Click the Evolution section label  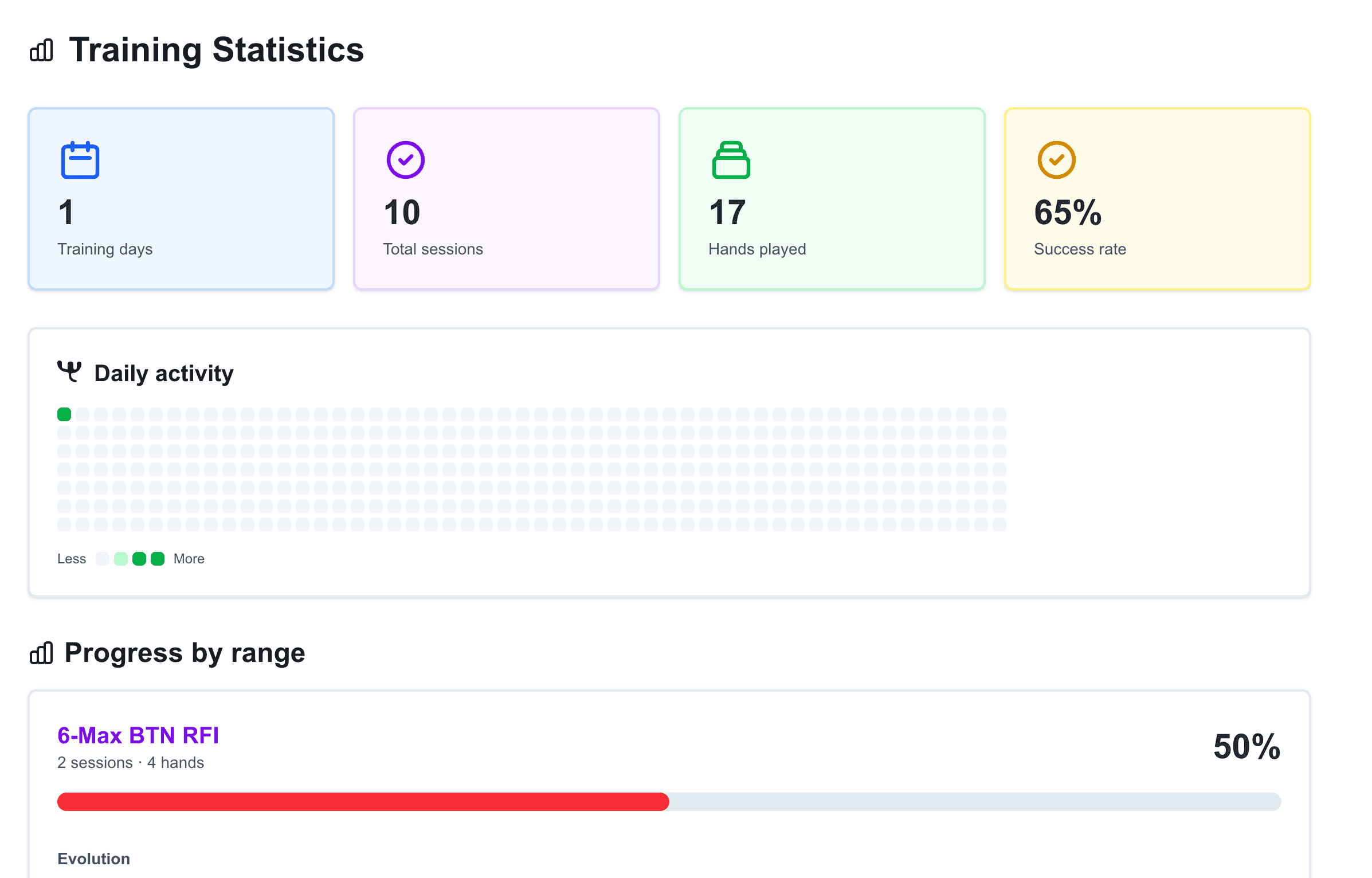click(94, 859)
